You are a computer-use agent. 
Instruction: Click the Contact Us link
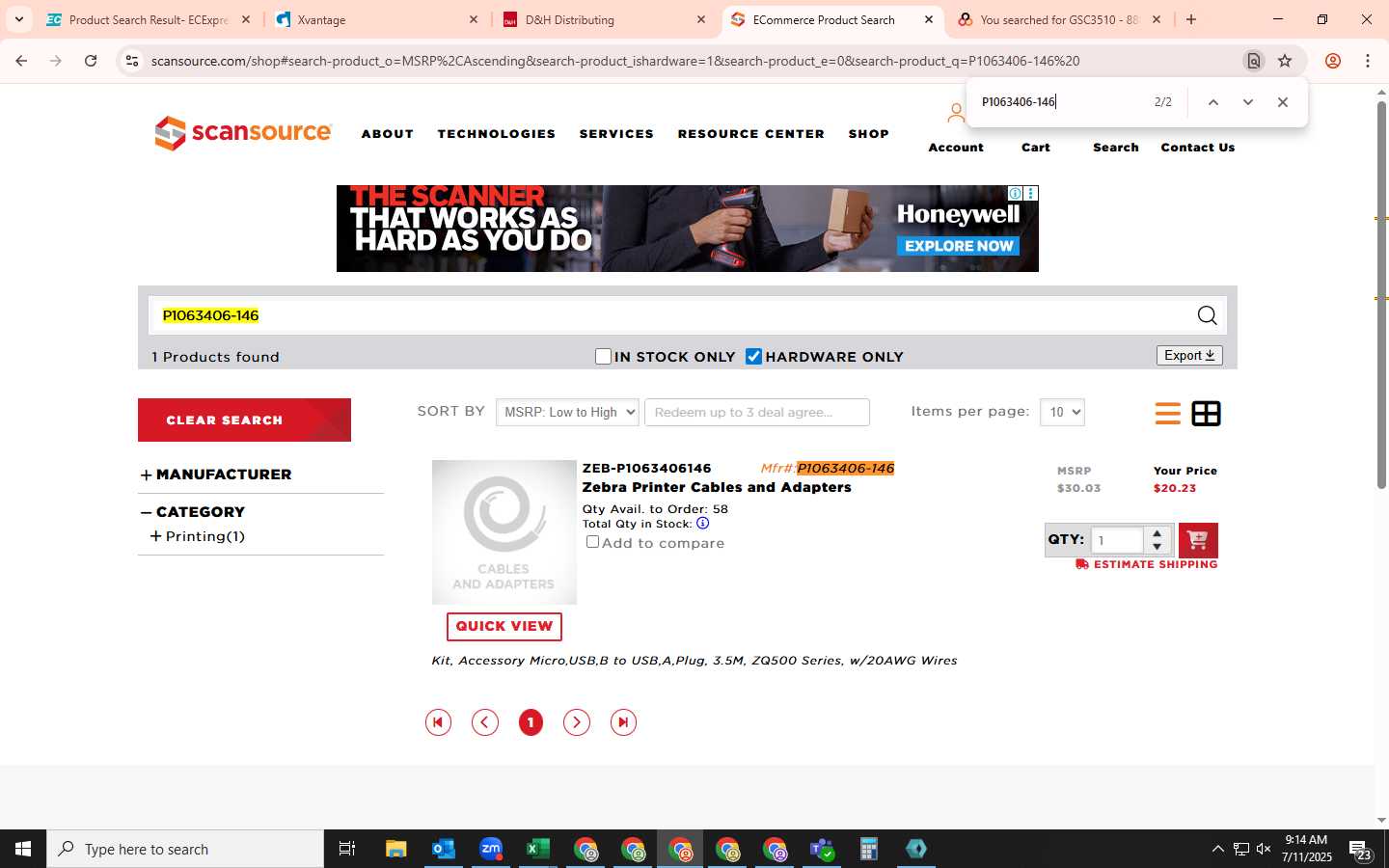coord(1198,148)
